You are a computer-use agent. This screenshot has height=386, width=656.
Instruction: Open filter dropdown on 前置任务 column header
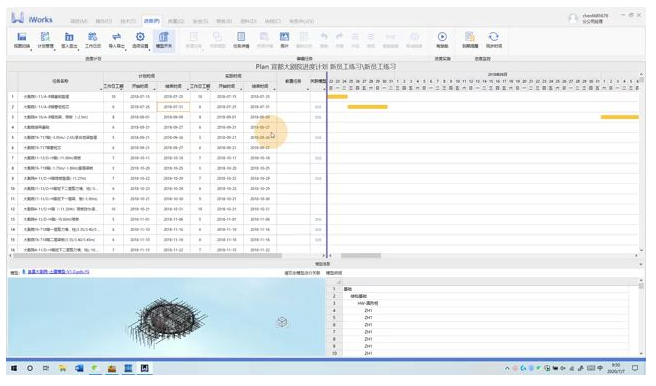(x=308, y=89)
